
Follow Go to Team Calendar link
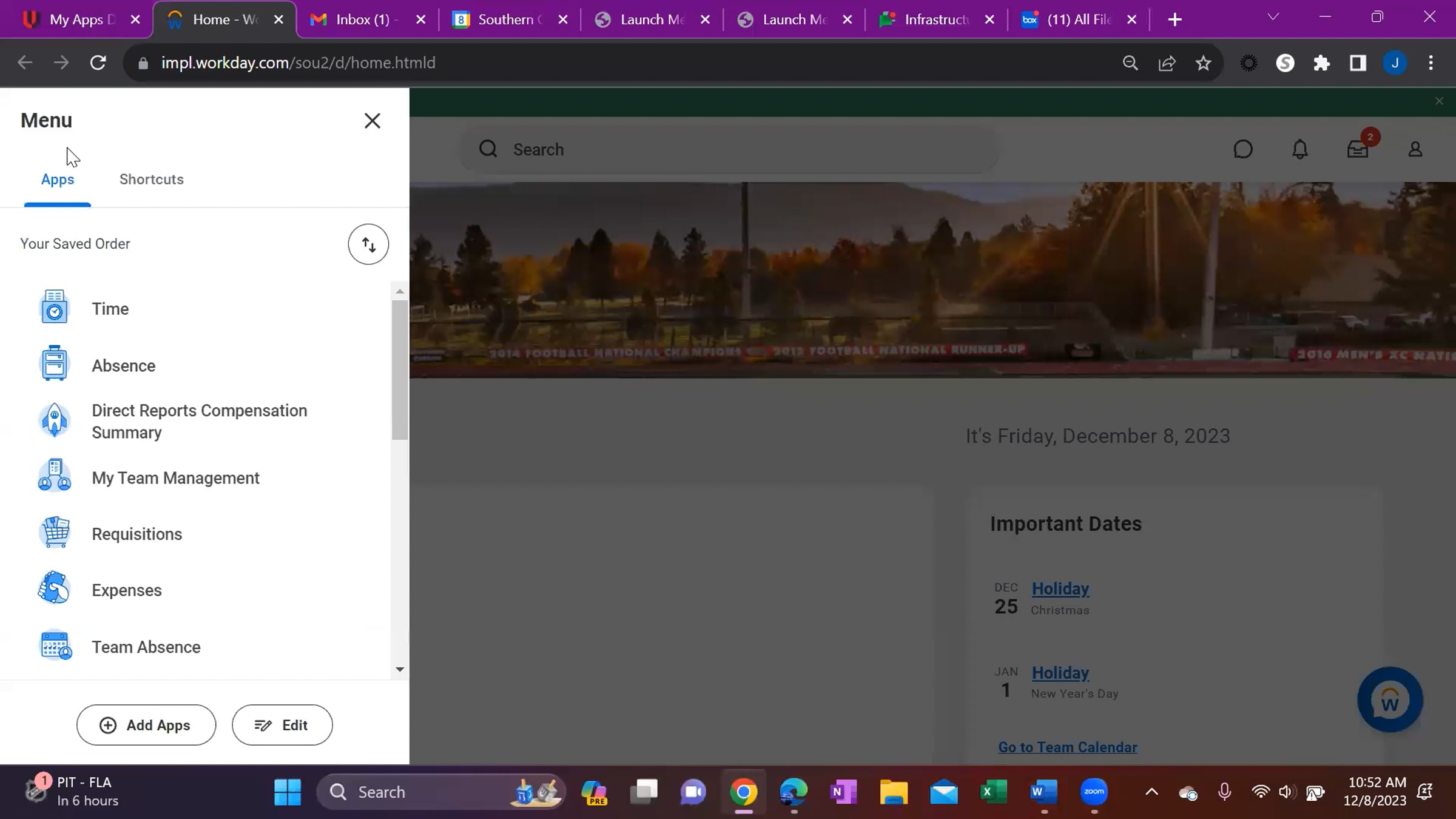pos(1068,747)
